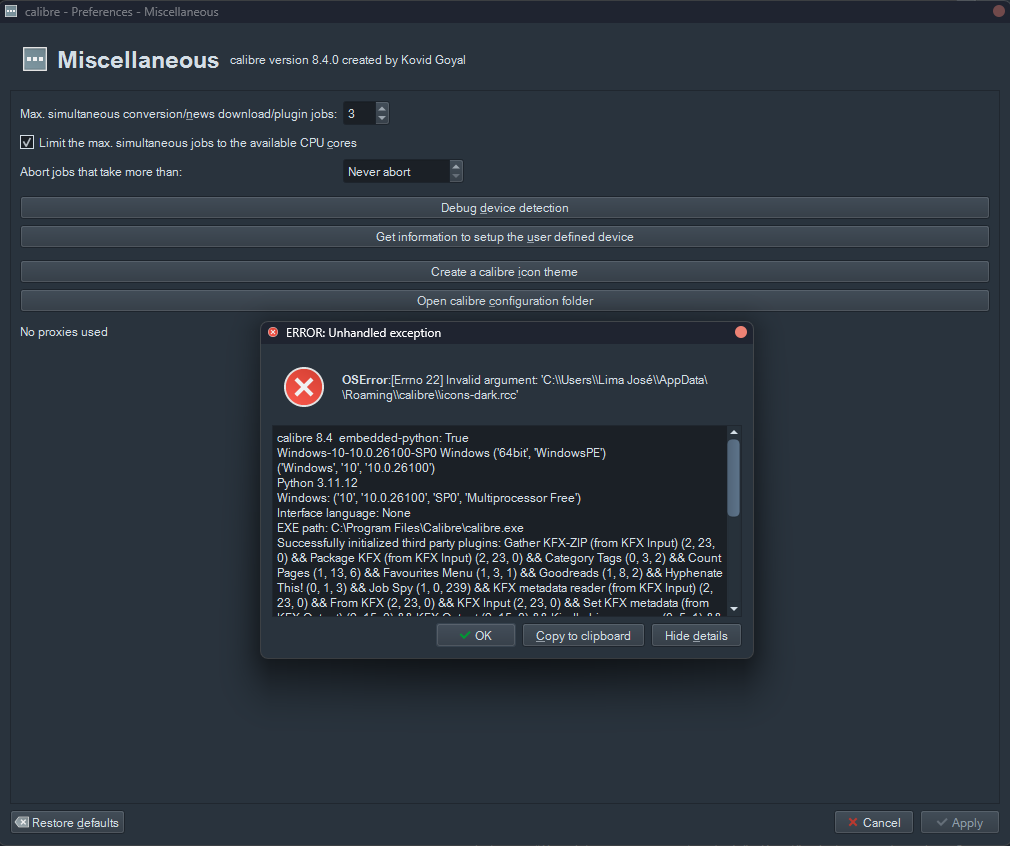Image resolution: width=1010 pixels, height=846 pixels.
Task: Click the EXE path line in details
Action: pos(400,528)
